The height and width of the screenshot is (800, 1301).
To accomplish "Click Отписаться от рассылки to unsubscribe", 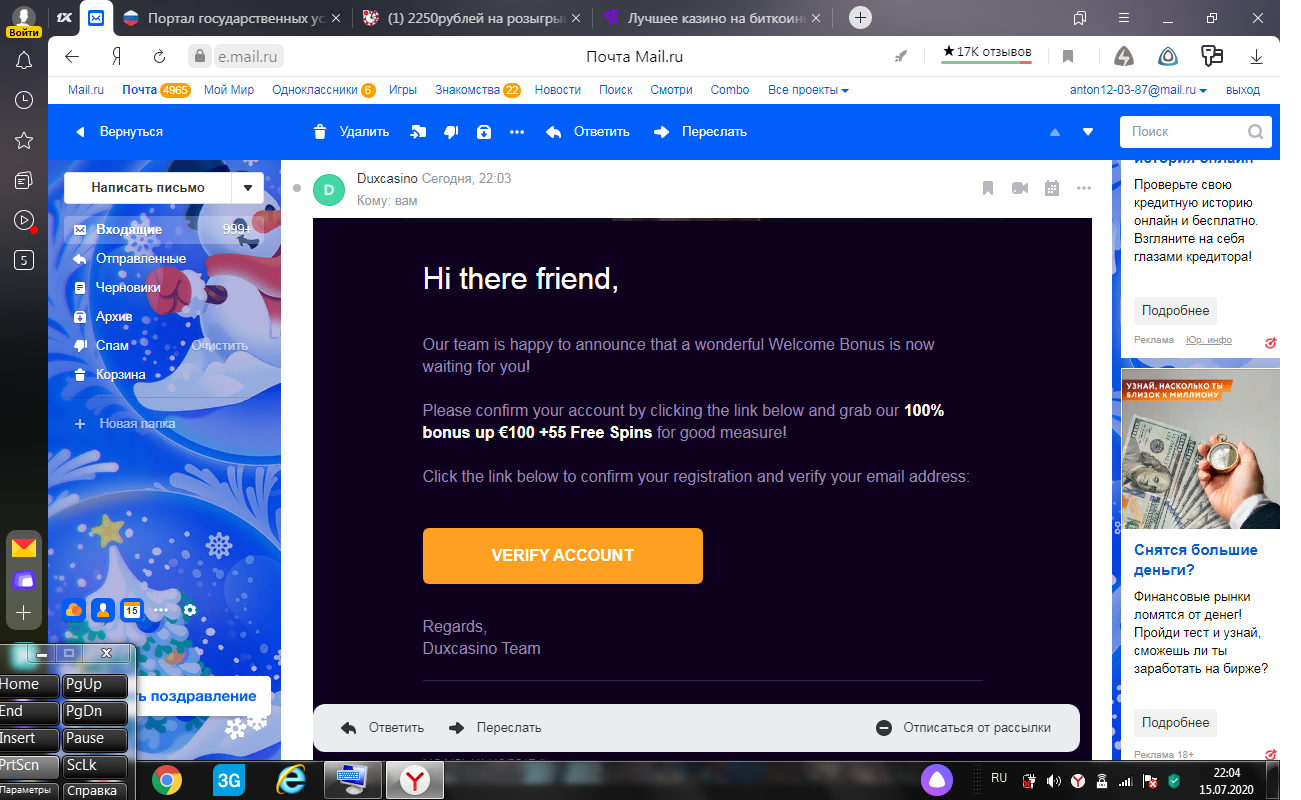I will 963,728.
